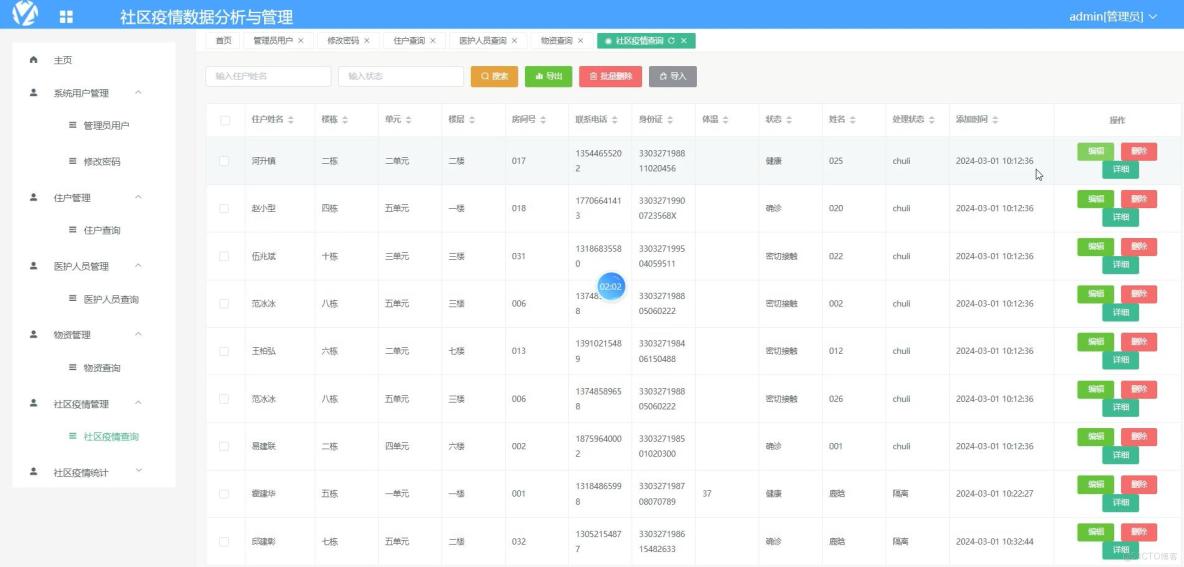Click the person icon beside 系统用户管理
This screenshot has height=567, width=1184.
point(33,93)
